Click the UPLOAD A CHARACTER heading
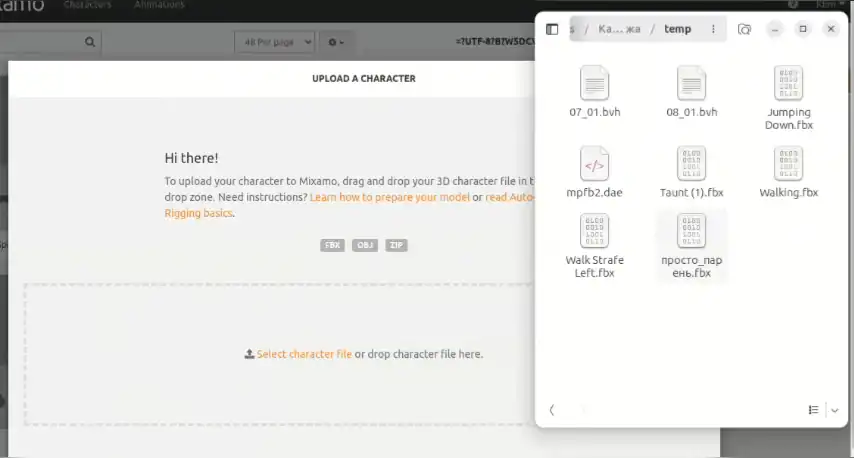854x458 pixels. 364,78
